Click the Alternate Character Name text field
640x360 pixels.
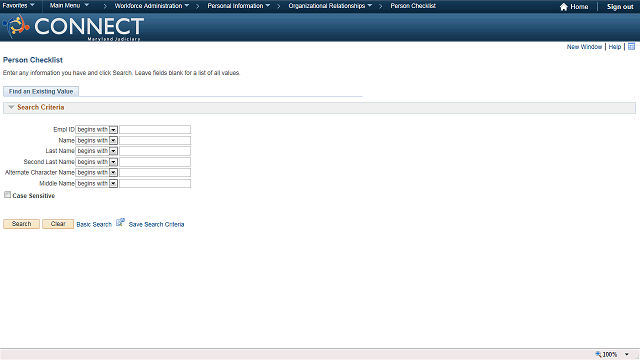(155, 173)
